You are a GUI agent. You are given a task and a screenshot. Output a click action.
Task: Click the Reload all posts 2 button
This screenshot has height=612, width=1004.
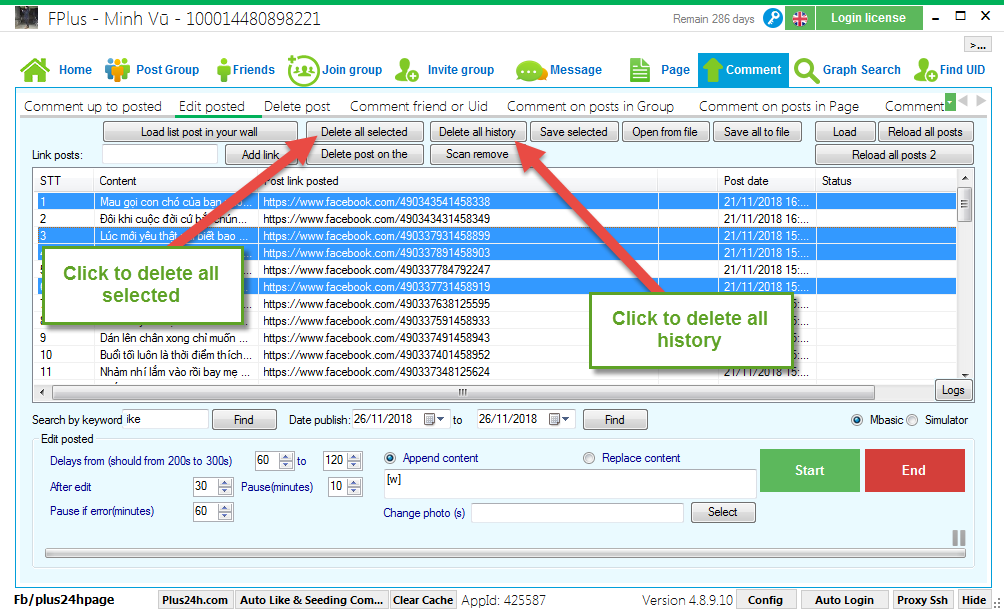pos(894,155)
